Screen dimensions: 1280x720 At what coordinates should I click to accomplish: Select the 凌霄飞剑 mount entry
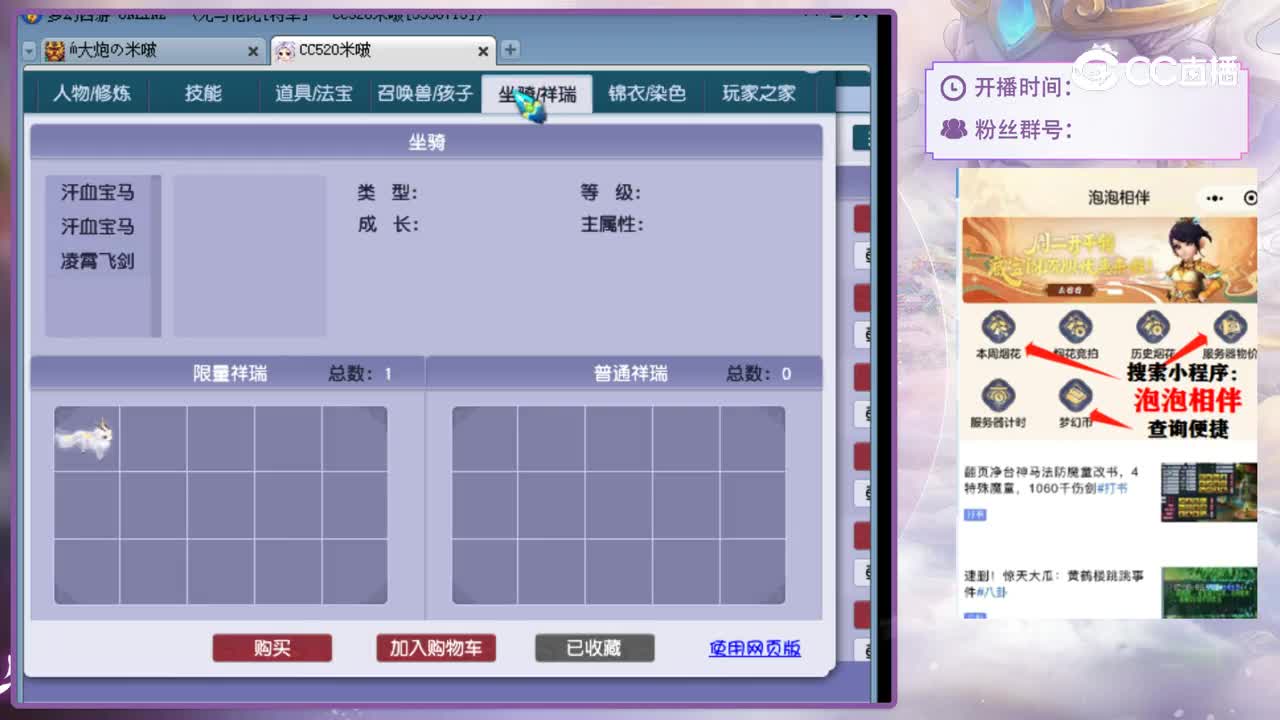pos(97,261)
